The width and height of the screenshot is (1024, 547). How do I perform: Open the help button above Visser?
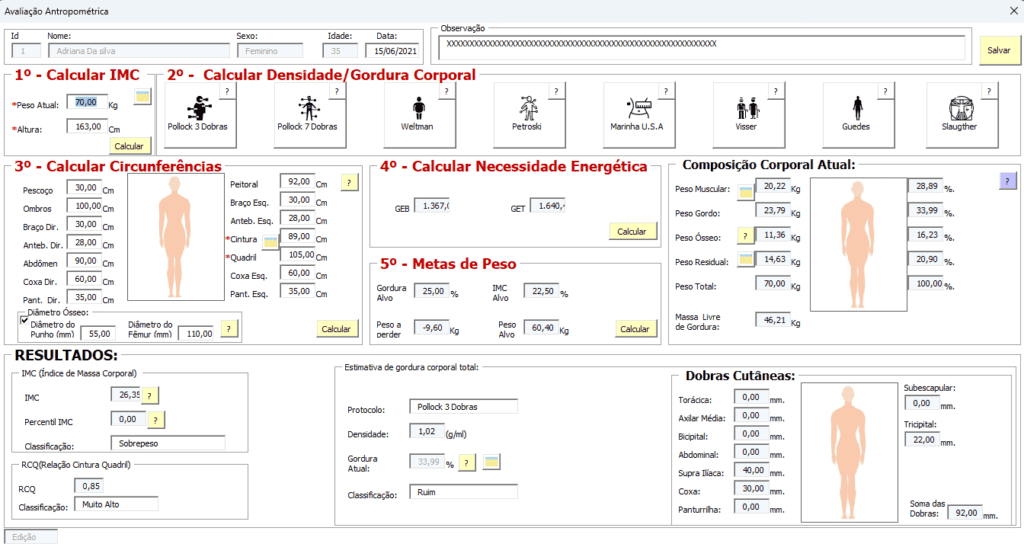tap(775, 91)
